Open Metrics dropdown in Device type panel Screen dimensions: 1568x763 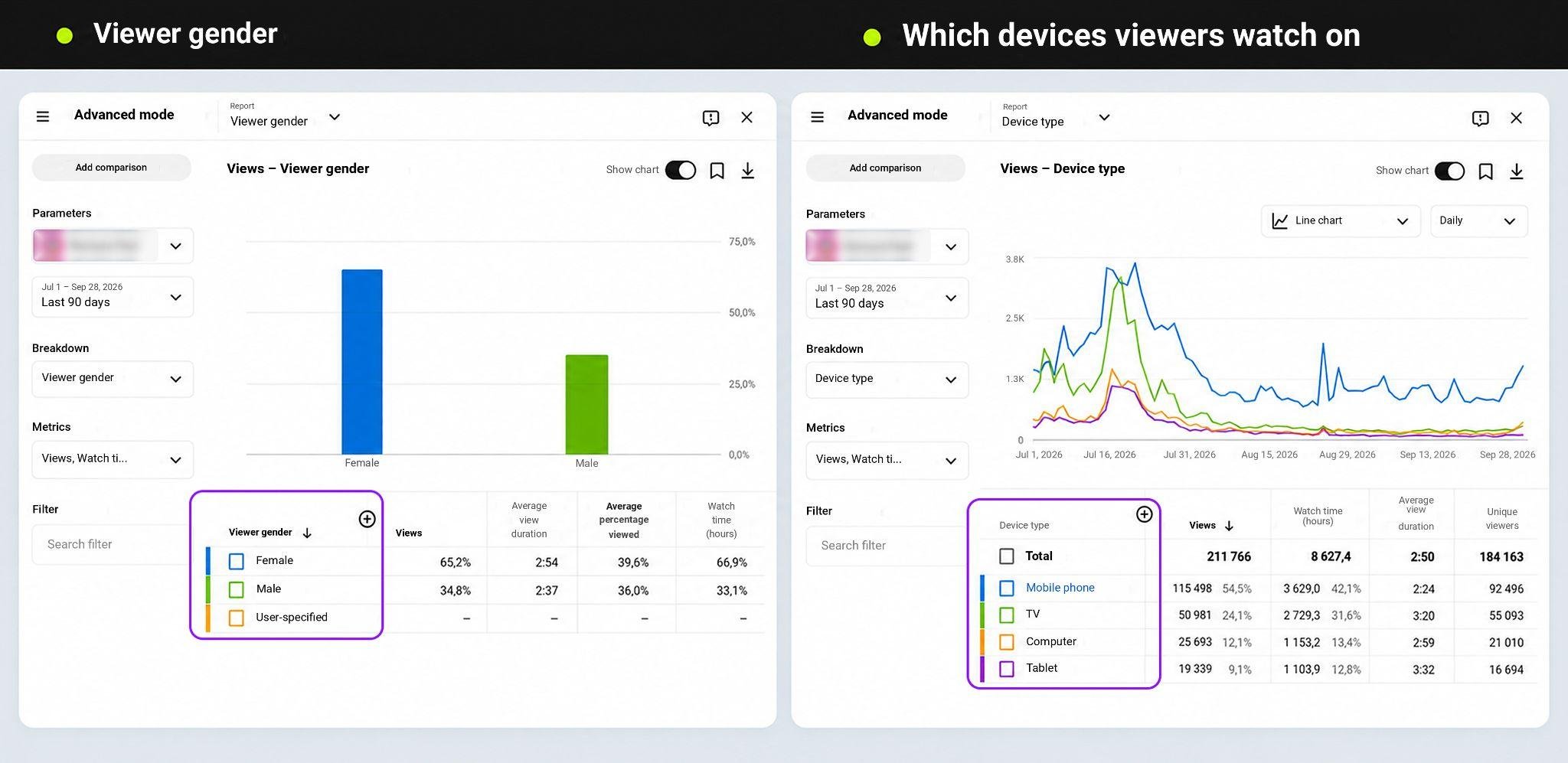[887, 460]
